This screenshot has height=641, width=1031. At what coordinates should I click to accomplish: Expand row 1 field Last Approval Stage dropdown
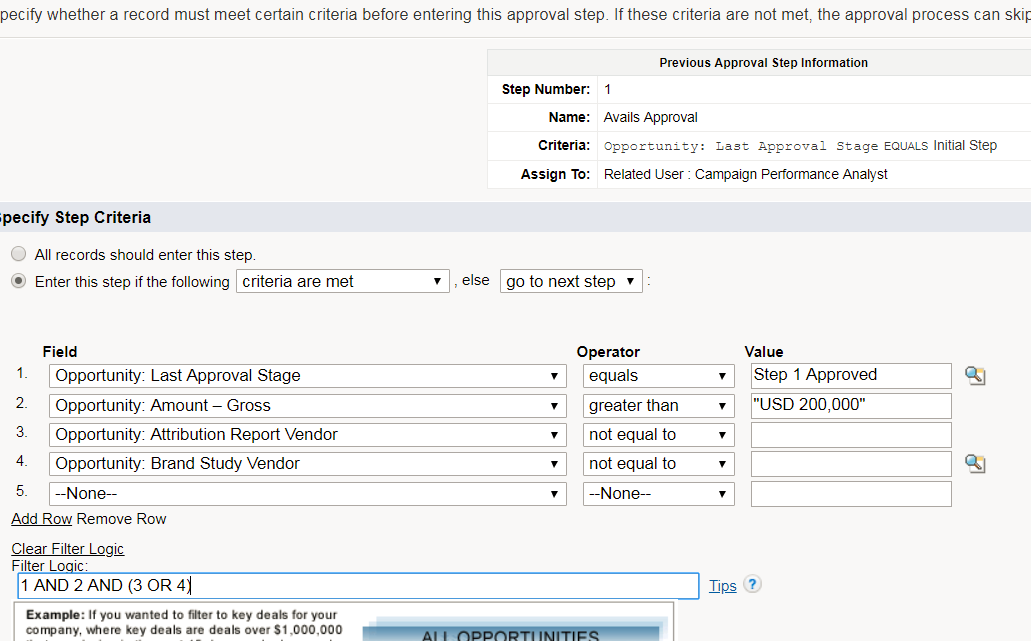308,376
